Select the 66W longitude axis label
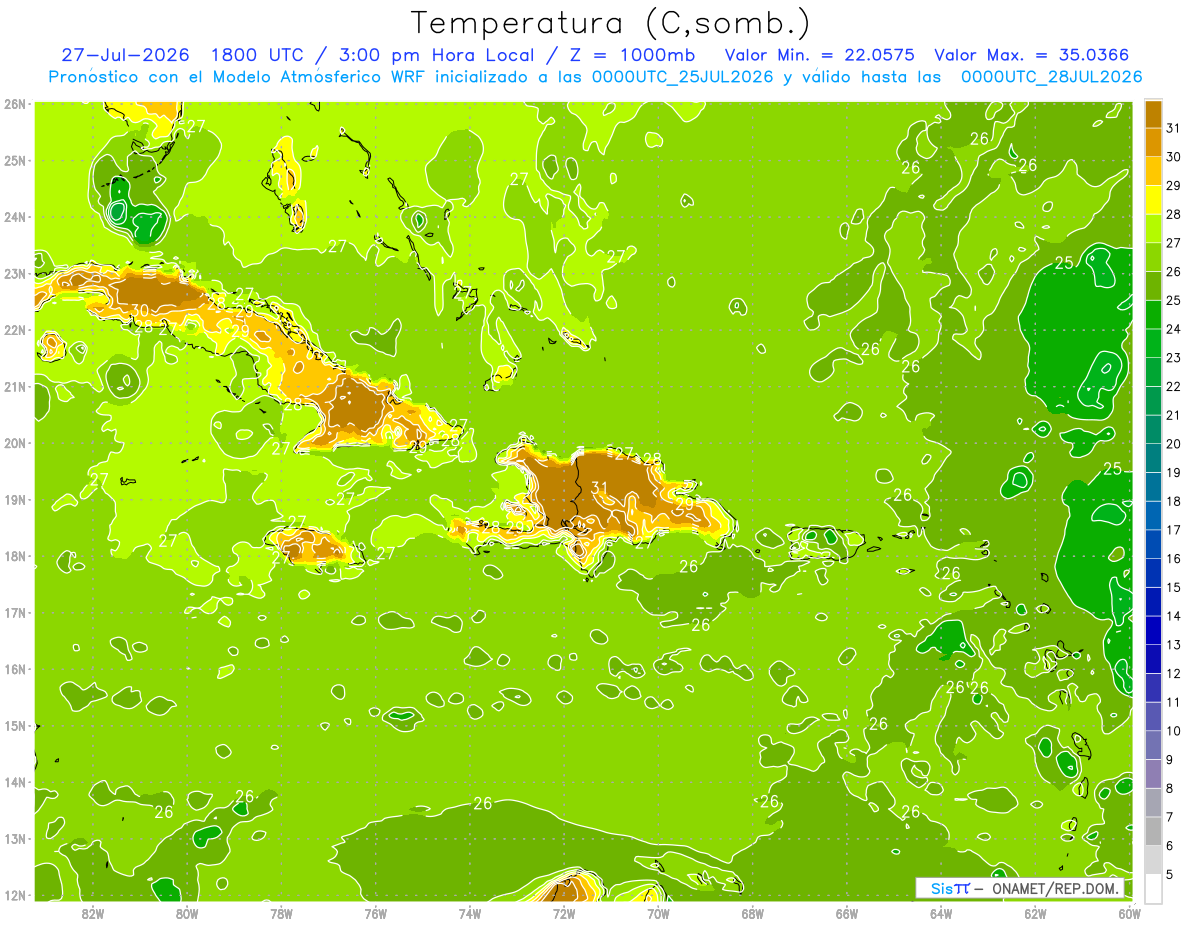 (x=847, y=913)
